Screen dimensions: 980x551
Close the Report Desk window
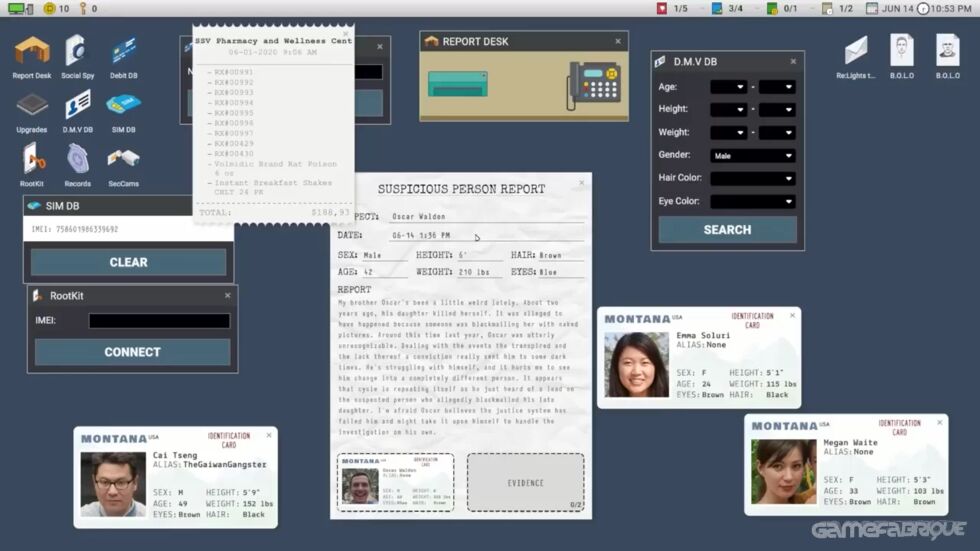tap(618, 41)
